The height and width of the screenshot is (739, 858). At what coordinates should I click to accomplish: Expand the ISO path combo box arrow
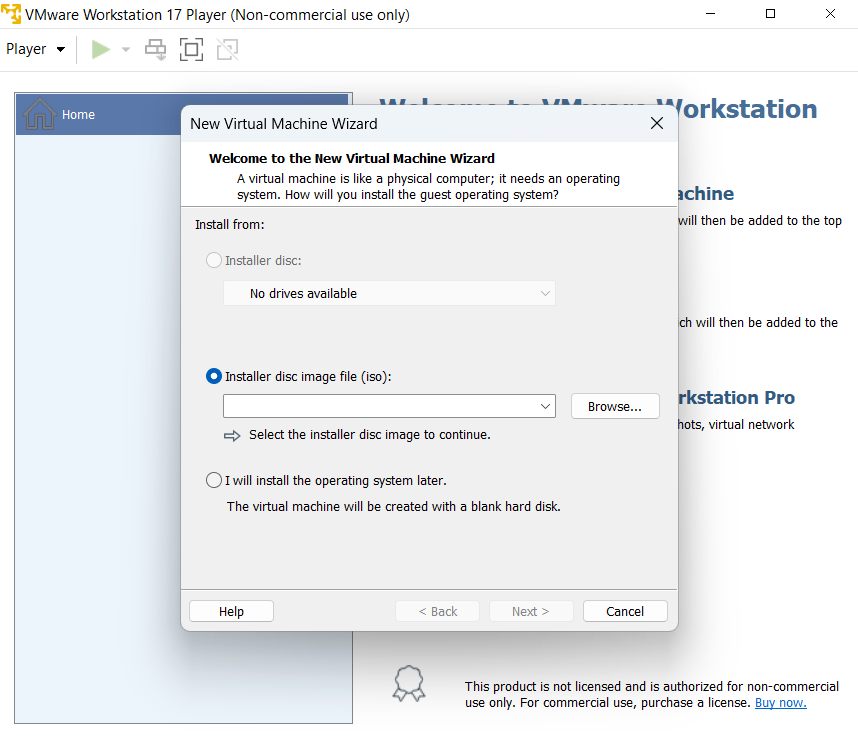pos(545,406)
